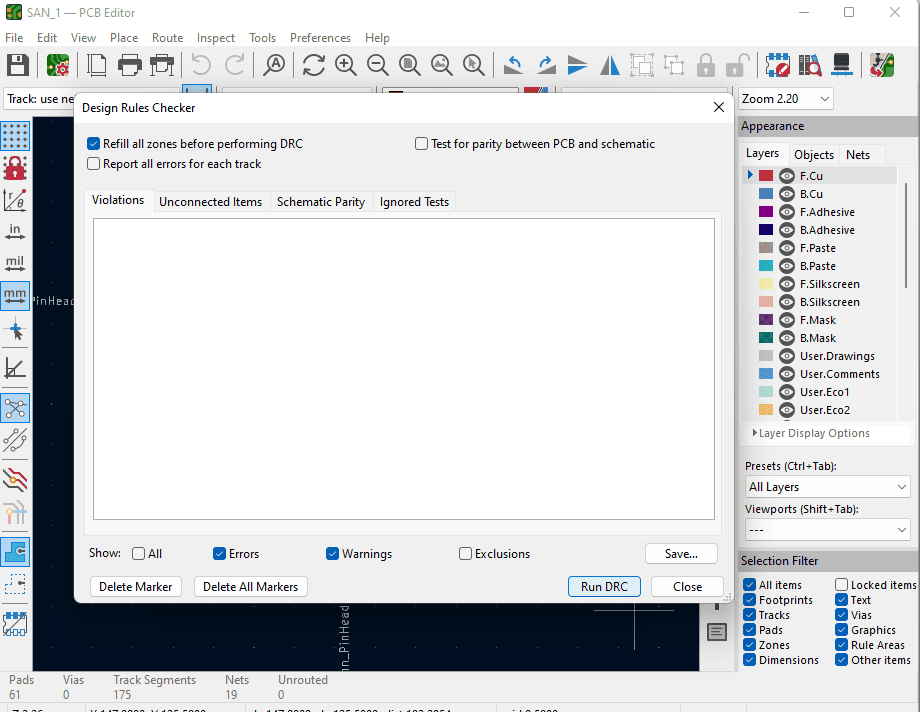Toggle ratsnest display icon
Viewport: 920px width, 712px height.
pos(15,408)
